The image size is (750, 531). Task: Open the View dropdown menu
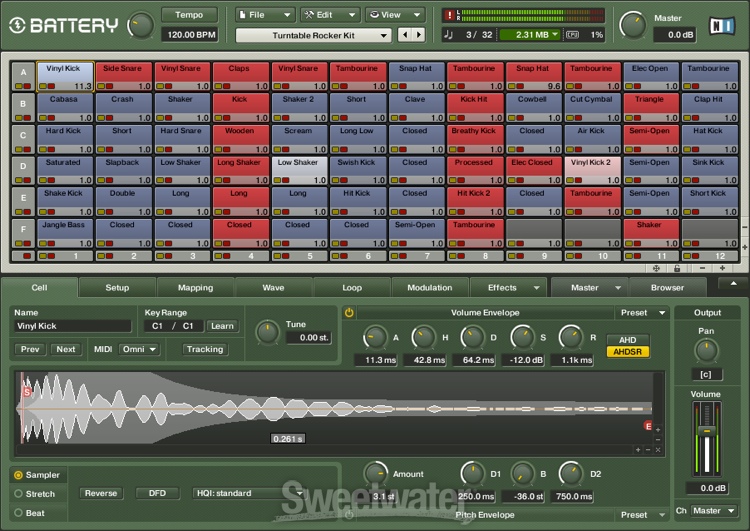point(395,15)
